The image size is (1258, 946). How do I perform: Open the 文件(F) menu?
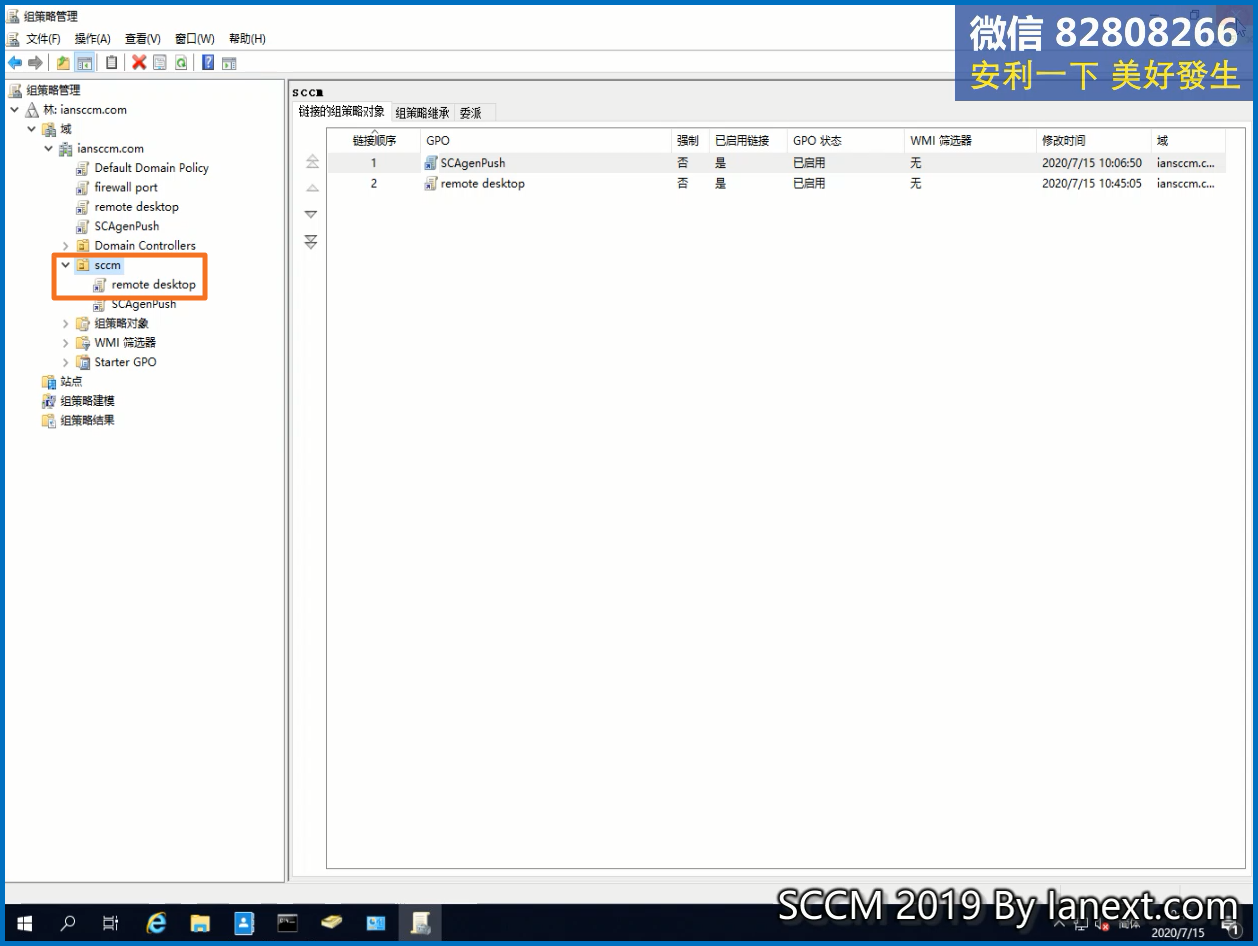(43, 39)
